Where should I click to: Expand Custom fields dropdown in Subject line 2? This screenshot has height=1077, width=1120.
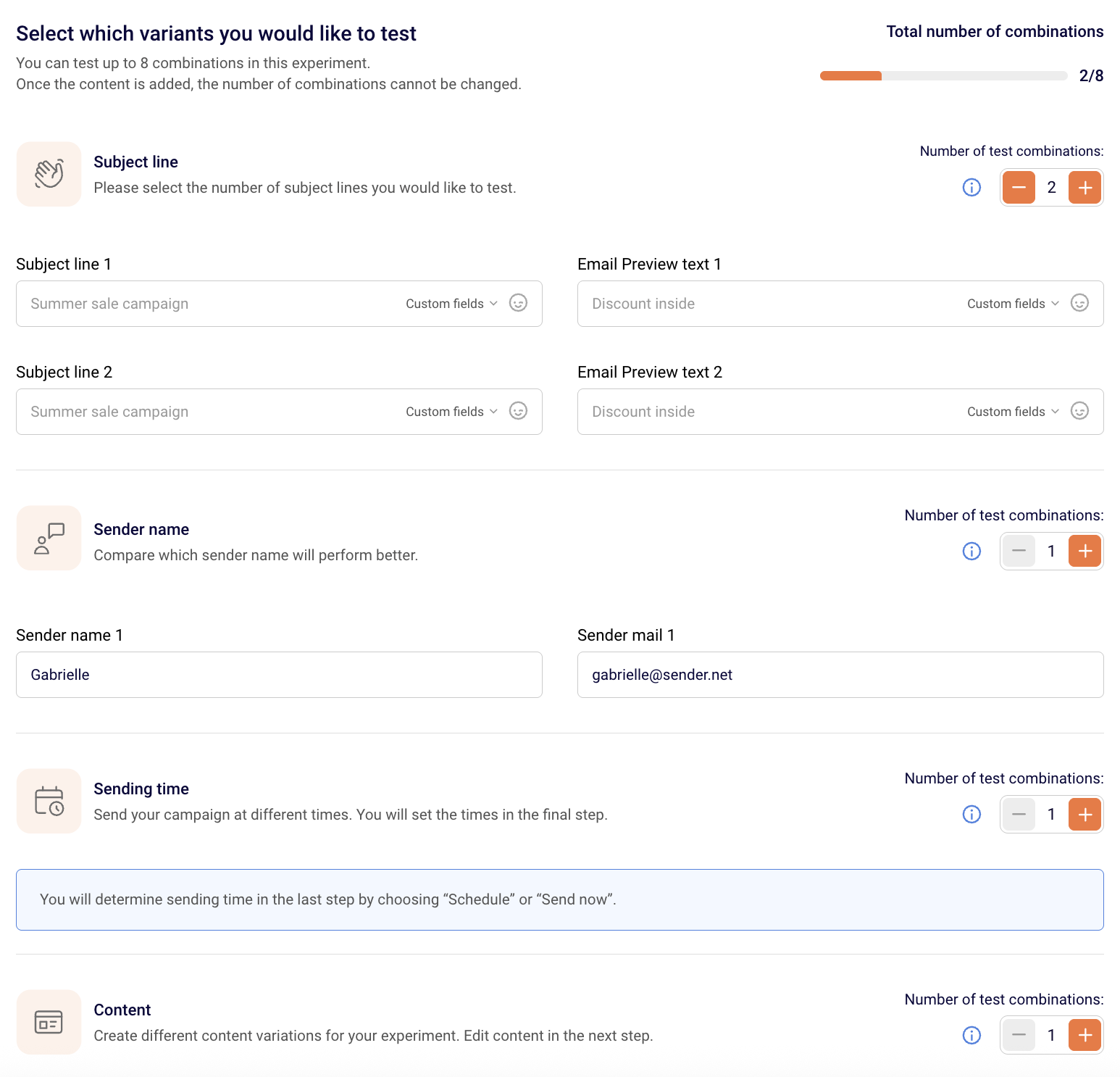(x=451, y=412)
